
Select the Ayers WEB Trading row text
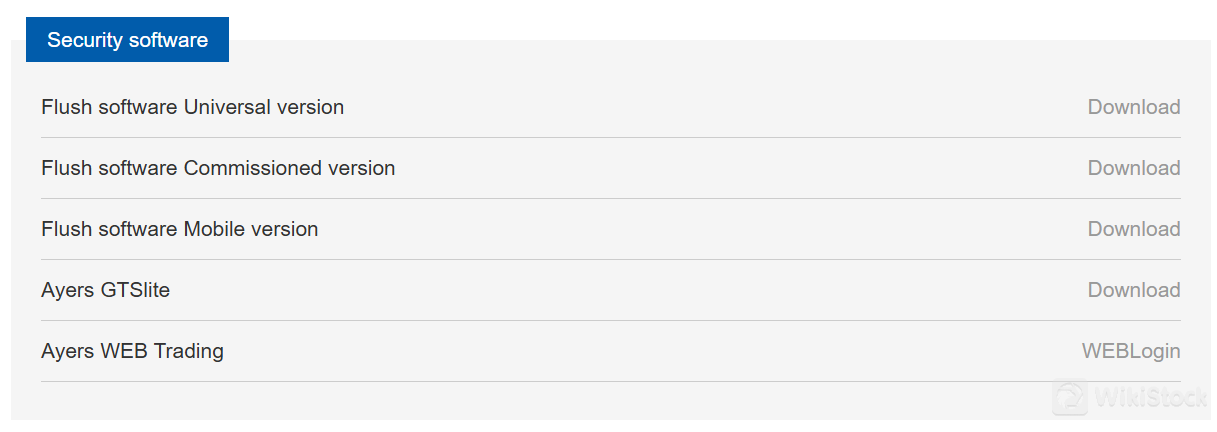(133, 351)
